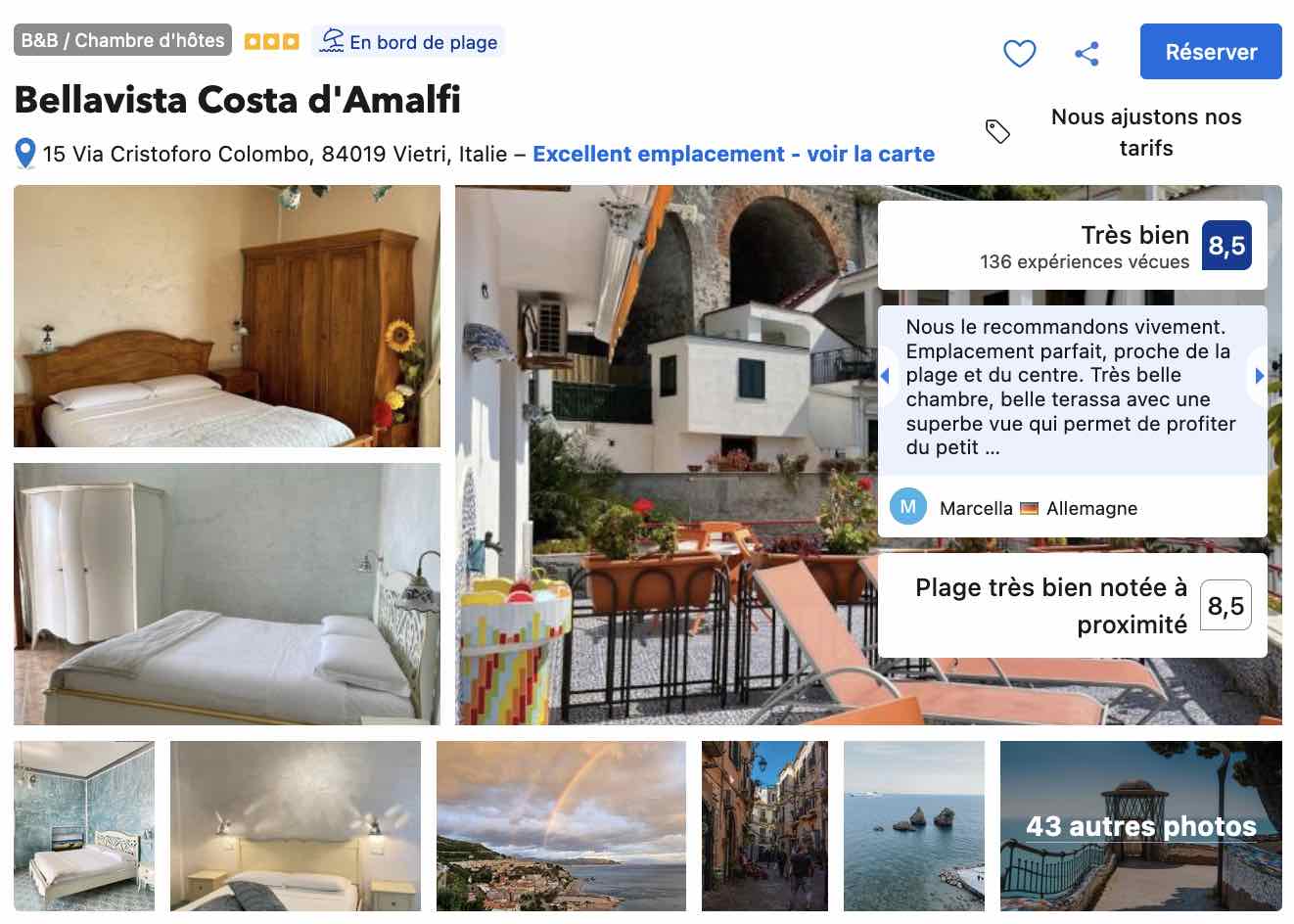Click the map pin location icon
Image resolution: width=1294 pixels, height=924 pixels.
coord(25,154)
